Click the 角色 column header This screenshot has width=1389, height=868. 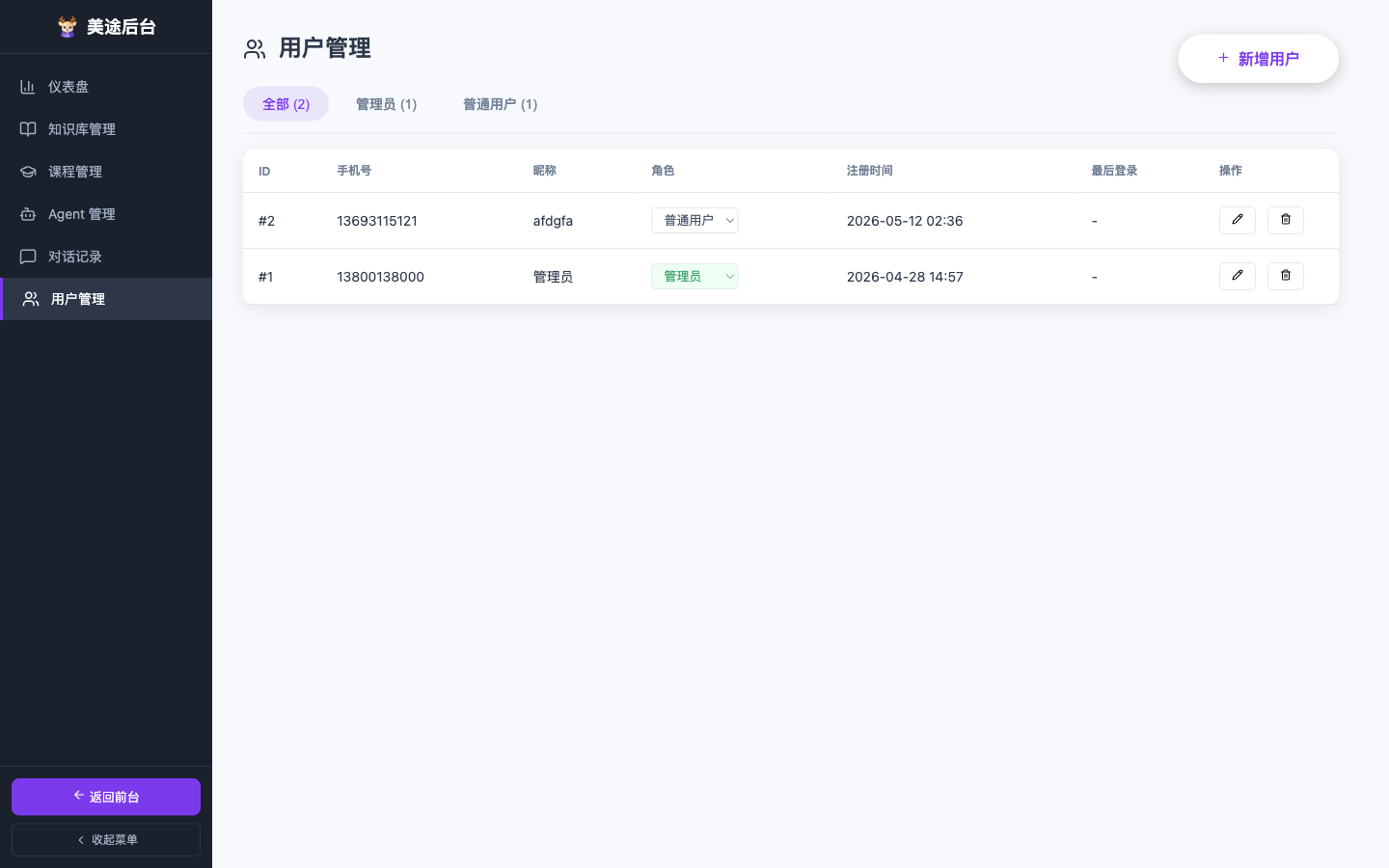[x=663, y=171]
